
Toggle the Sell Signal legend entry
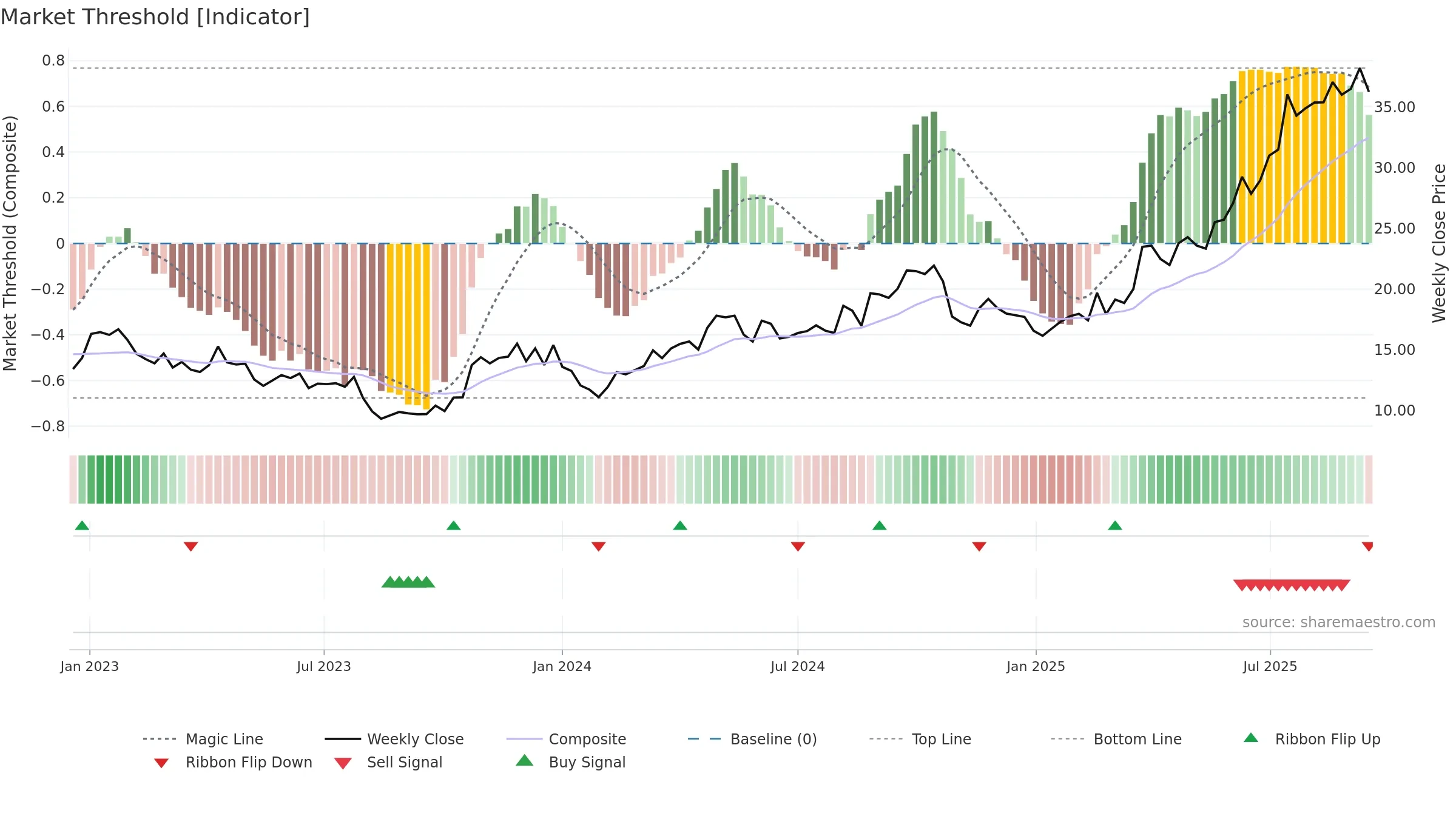click(388, 762)
